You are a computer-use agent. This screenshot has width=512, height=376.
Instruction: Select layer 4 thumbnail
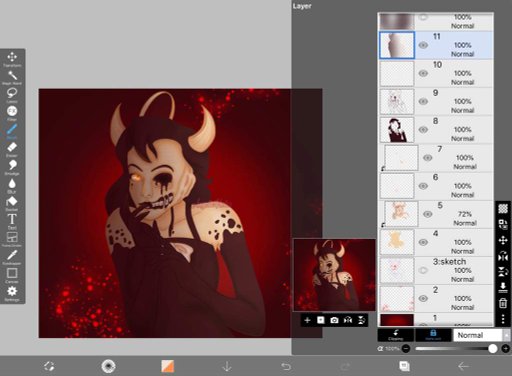click(397, 242)
